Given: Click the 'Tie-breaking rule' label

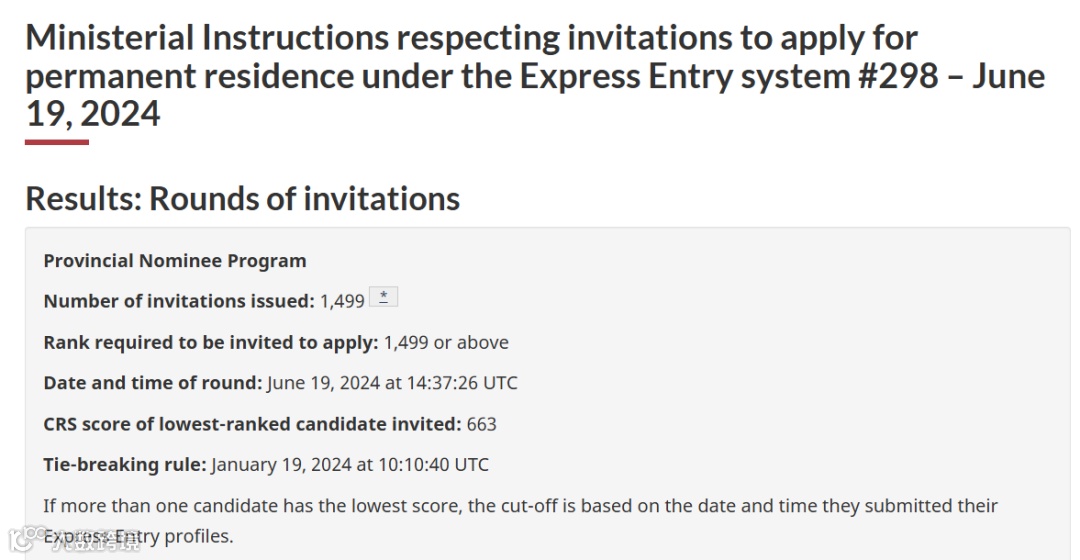Looking at the screenshot, I should coord(125,464).
